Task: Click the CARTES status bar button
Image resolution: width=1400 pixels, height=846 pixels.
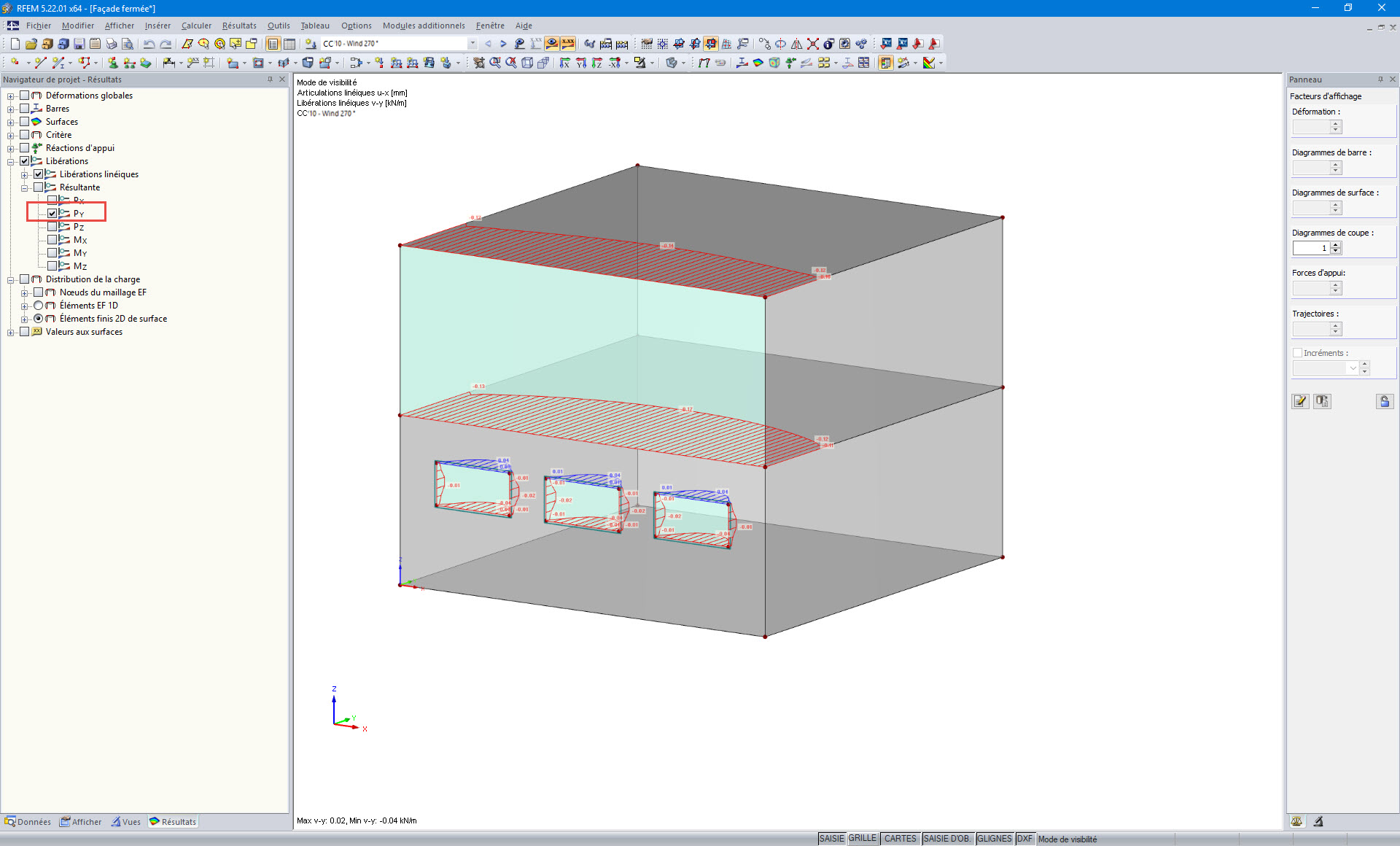Action: [900, 839]
